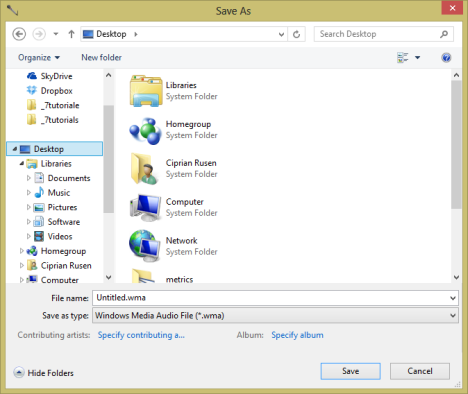Click the search magnifier icon
Viewport: 468px width, 394px height.
click(x=444, y=34)
